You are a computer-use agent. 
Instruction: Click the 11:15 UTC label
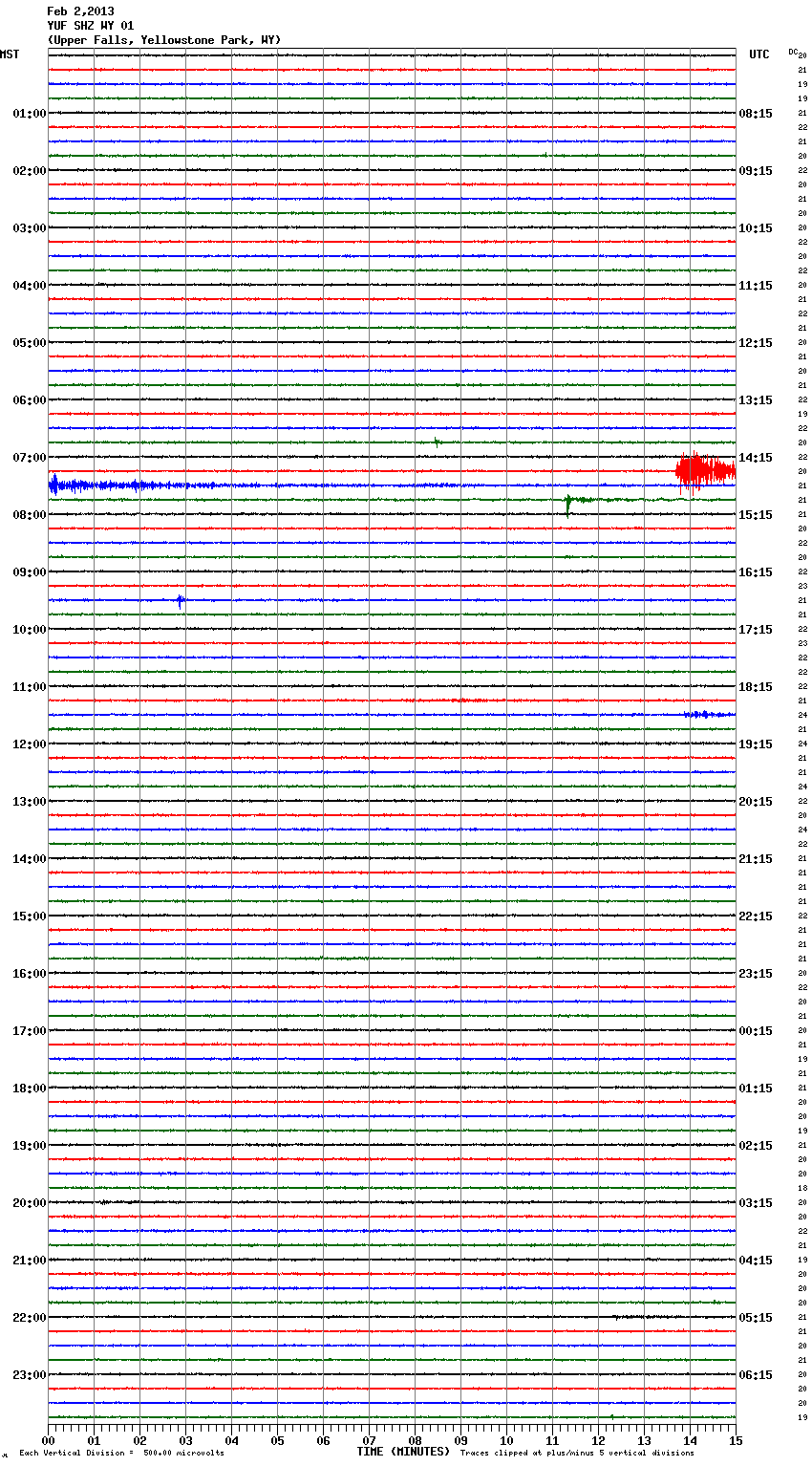point(756,286)
